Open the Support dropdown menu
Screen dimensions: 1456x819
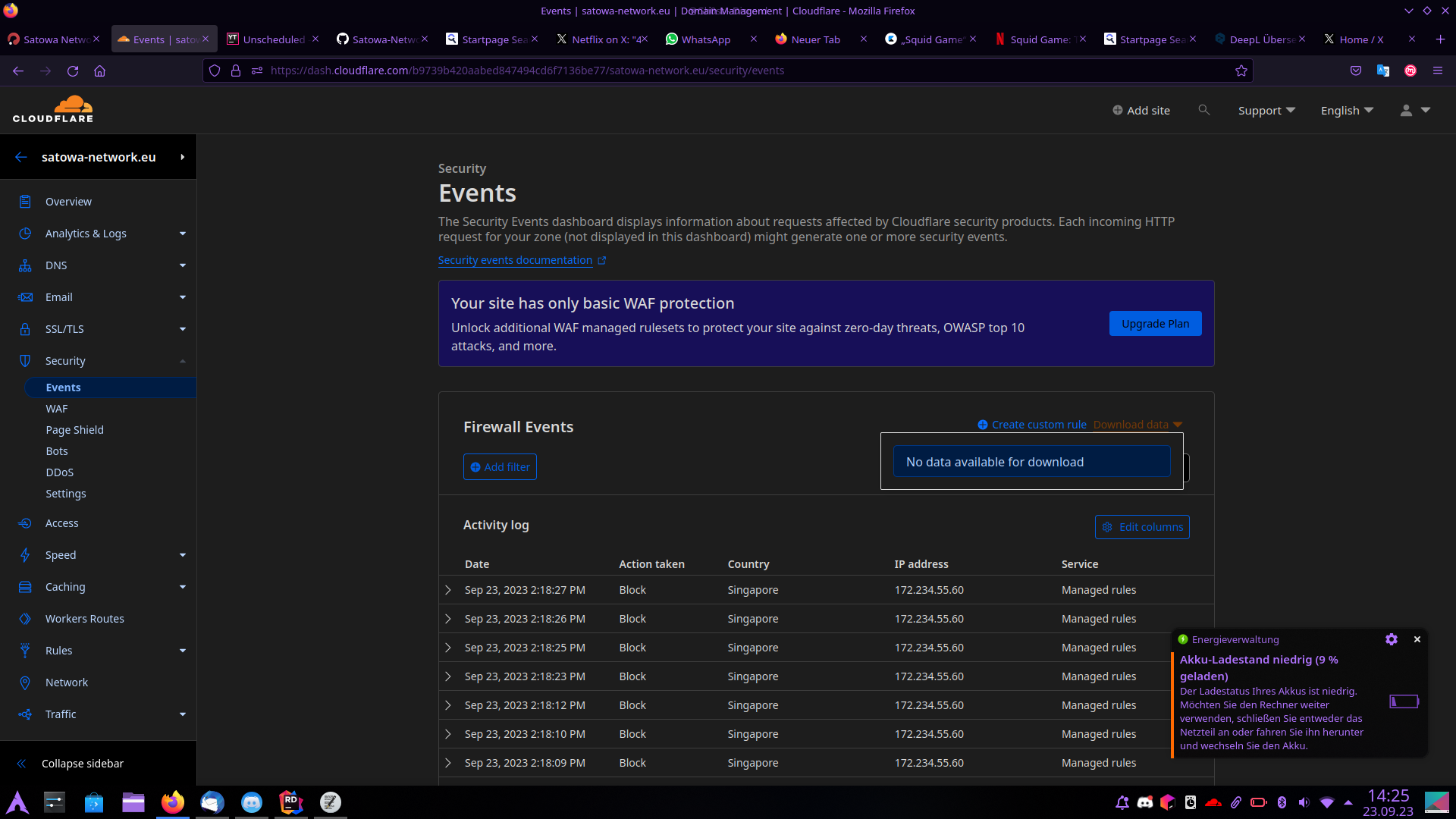[x=1266, y=111]
